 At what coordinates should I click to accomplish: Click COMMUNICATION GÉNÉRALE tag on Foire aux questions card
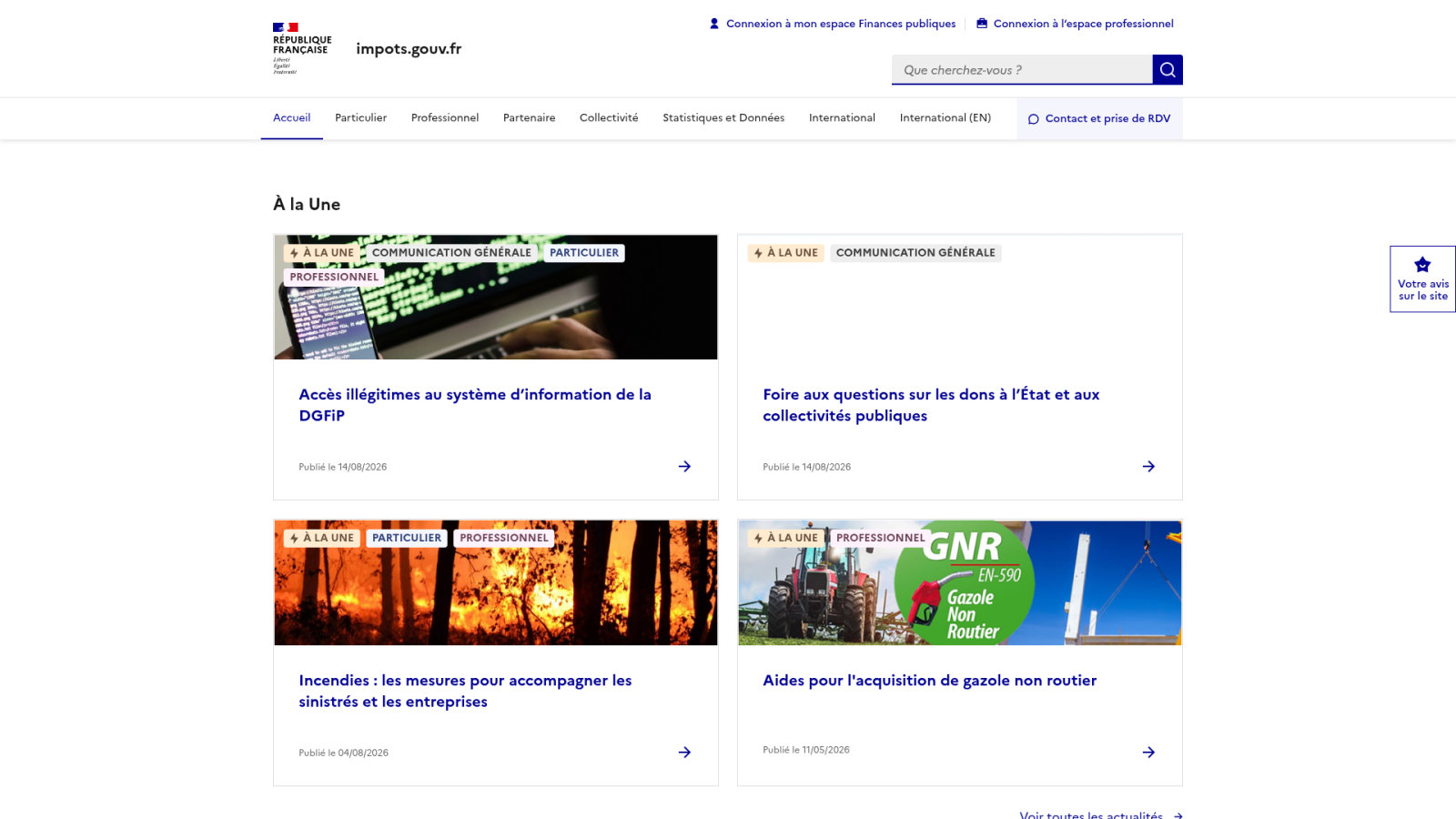coord(915,253)
